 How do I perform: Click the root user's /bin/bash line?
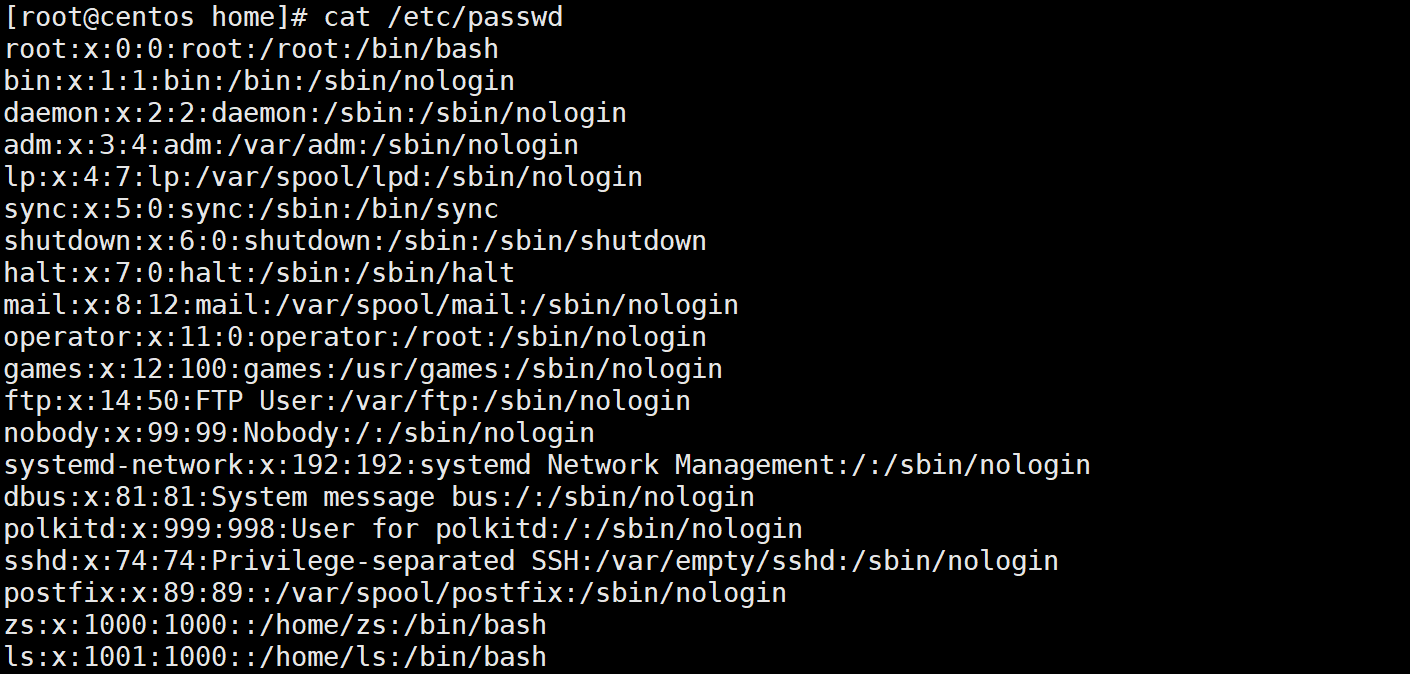tap(251, 49)
